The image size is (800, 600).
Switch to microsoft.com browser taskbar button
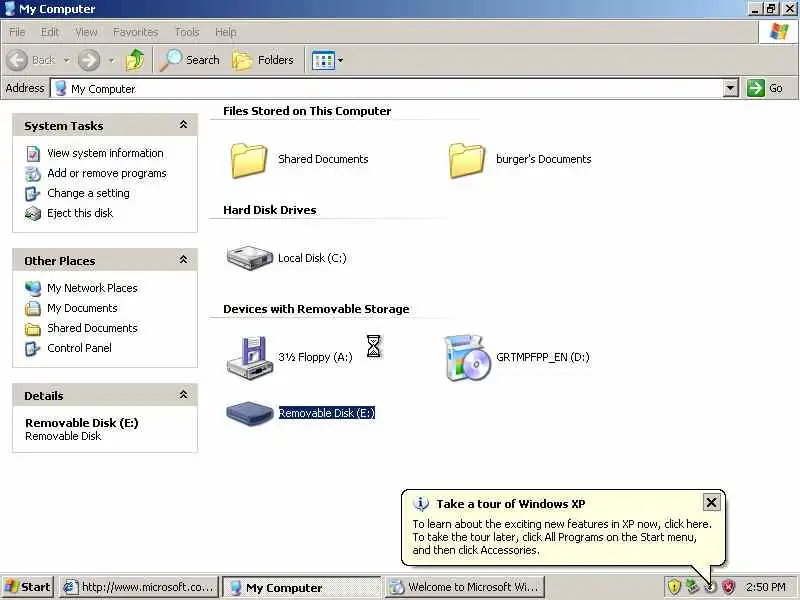(x=139, y=587)
